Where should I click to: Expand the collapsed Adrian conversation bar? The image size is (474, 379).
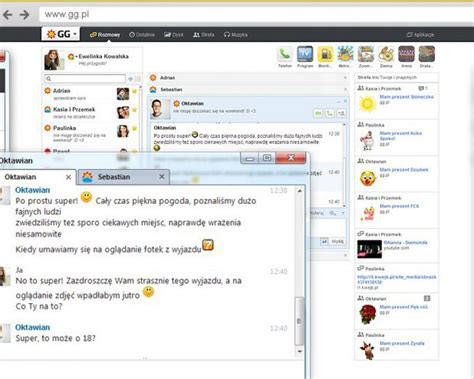[248, 78]
